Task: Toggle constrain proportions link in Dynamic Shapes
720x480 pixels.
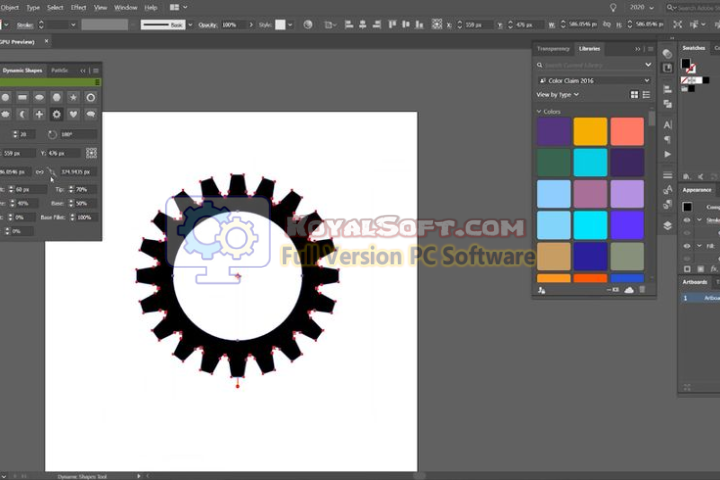Action: pos(39,172)
